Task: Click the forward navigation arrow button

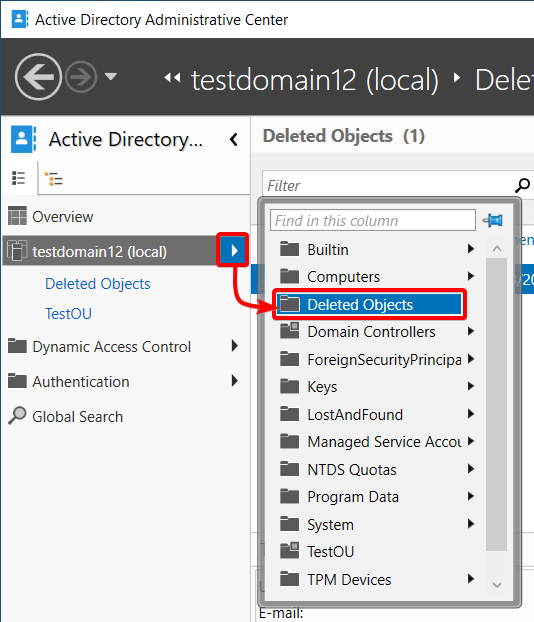Action: click(81, 77)
